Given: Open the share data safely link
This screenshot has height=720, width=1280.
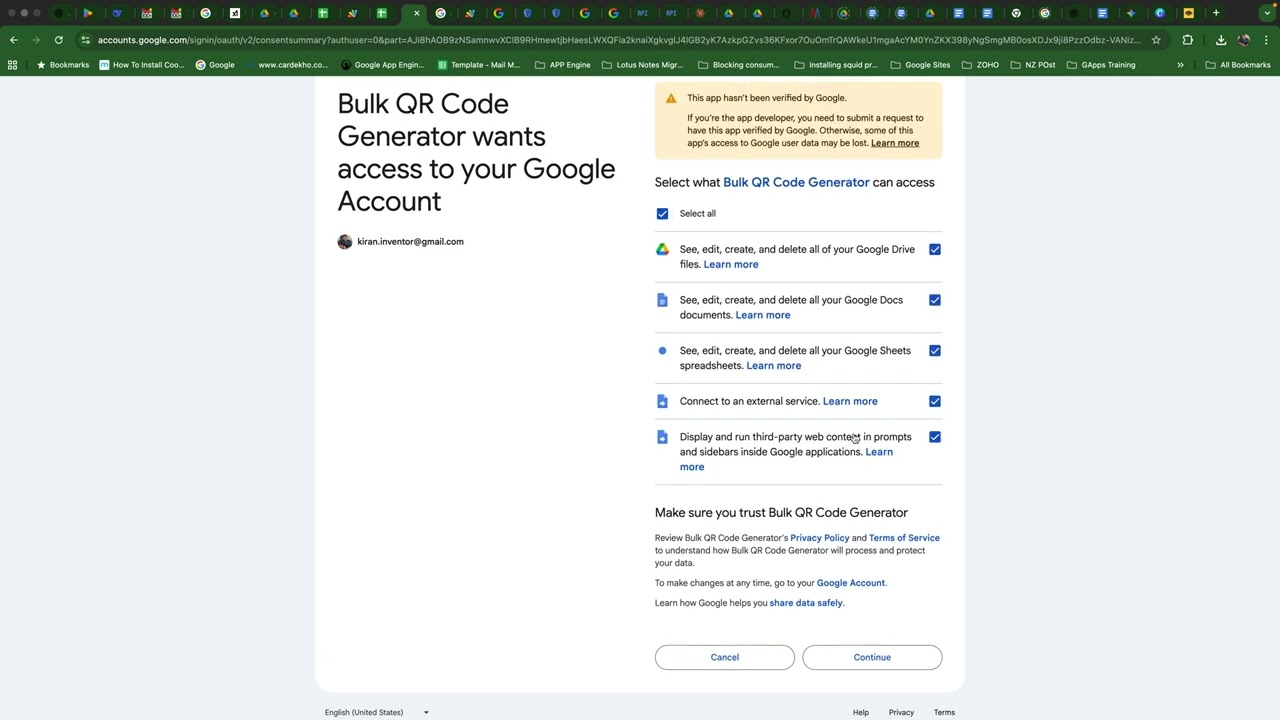Looking at the screenshot, I should coord(806,603).
